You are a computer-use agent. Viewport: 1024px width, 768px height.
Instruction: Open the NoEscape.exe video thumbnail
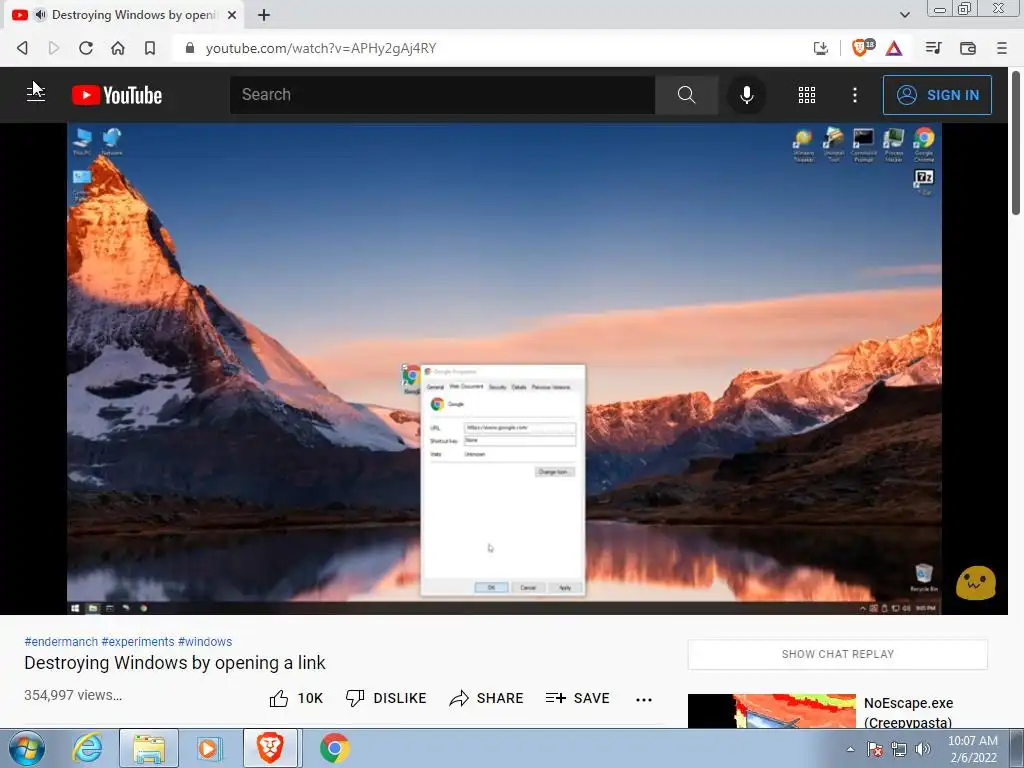coord(771,711)
